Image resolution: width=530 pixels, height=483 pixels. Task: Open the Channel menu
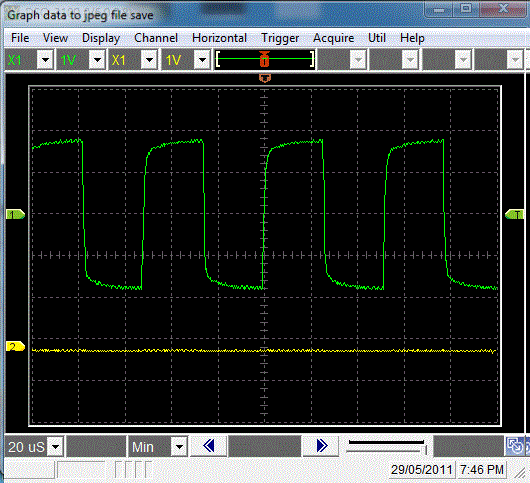tap(156, 38)
